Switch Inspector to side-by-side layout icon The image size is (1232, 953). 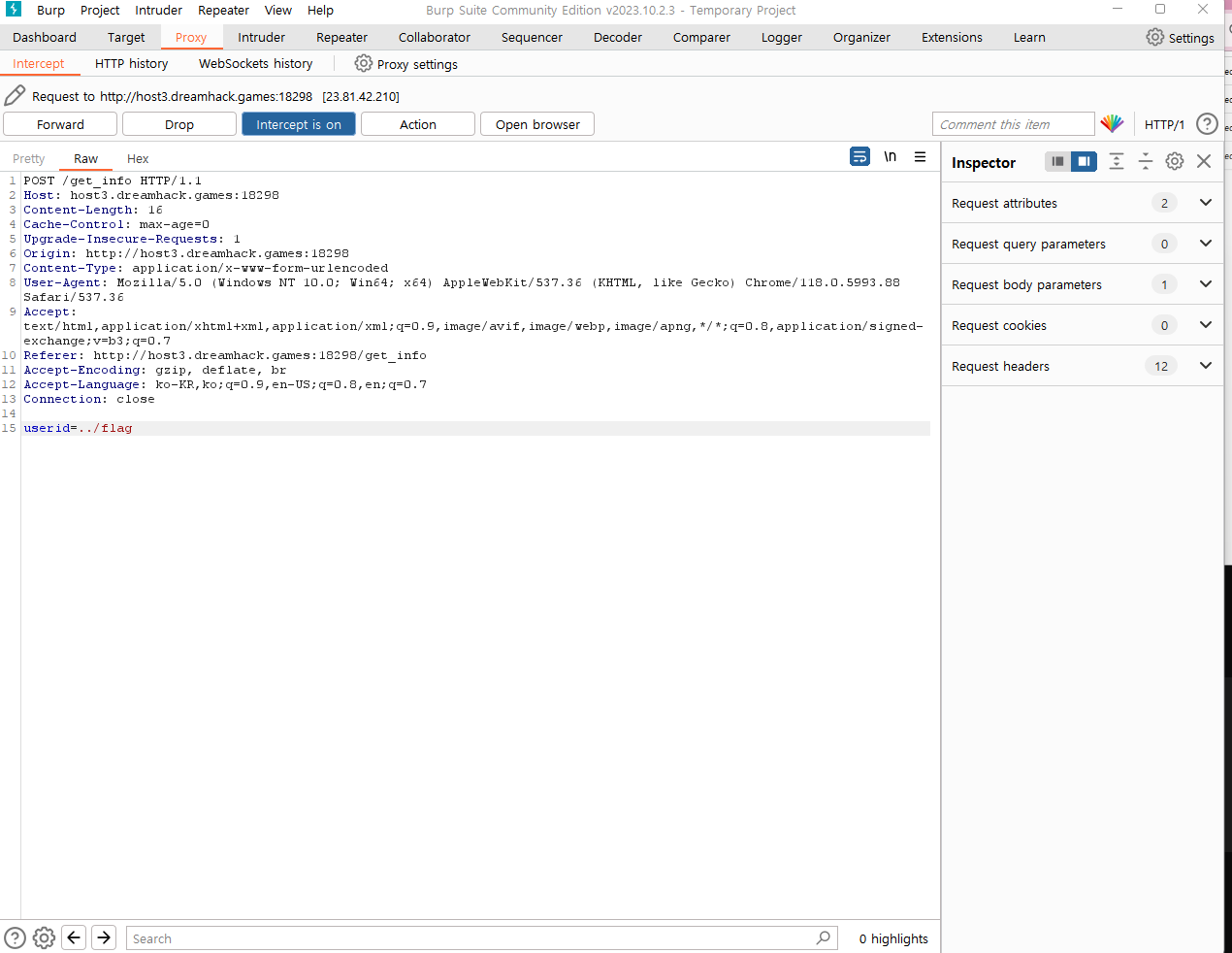pos(1084,161)
